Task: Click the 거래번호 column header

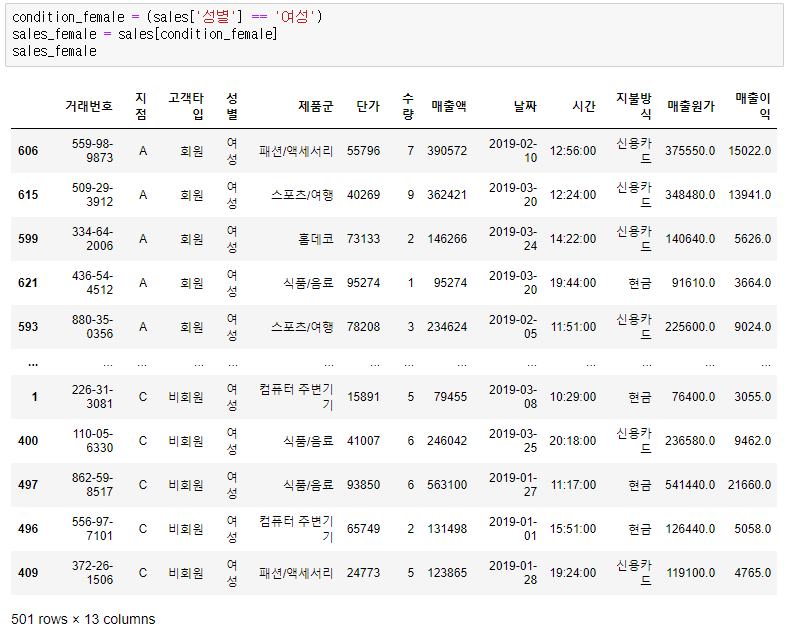Action: tap(89, 106)
